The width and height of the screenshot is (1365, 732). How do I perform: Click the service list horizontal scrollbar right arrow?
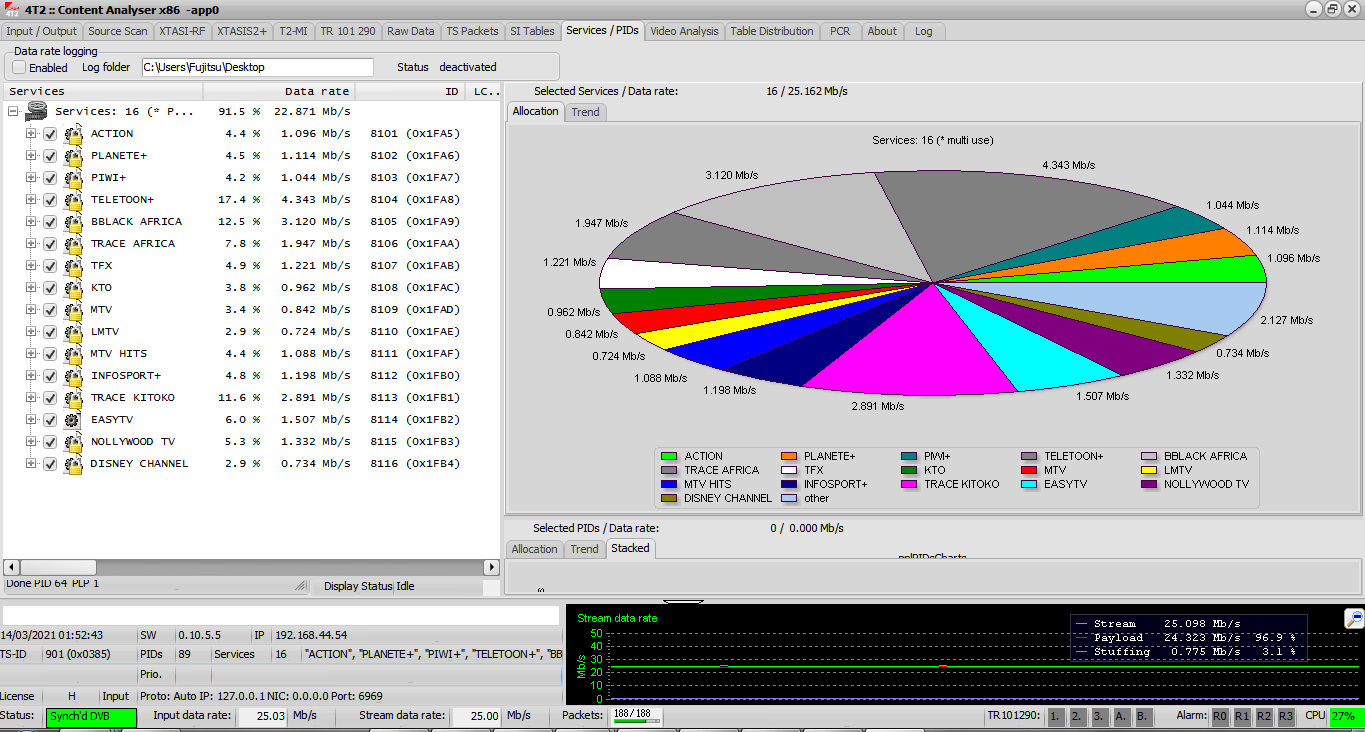click(491, 567)
